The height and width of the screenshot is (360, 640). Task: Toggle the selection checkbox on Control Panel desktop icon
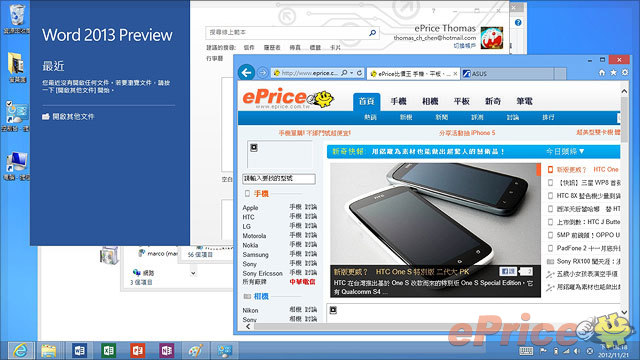[9, 103]
